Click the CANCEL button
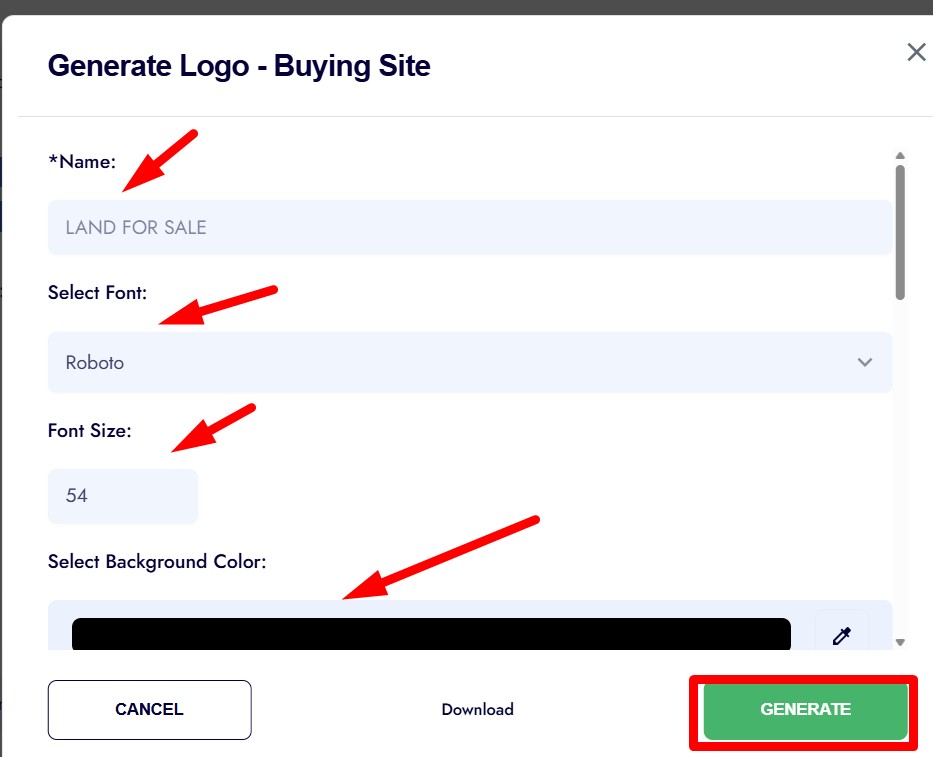This screenshot has width=933, height=757. (x=149, y=709)
